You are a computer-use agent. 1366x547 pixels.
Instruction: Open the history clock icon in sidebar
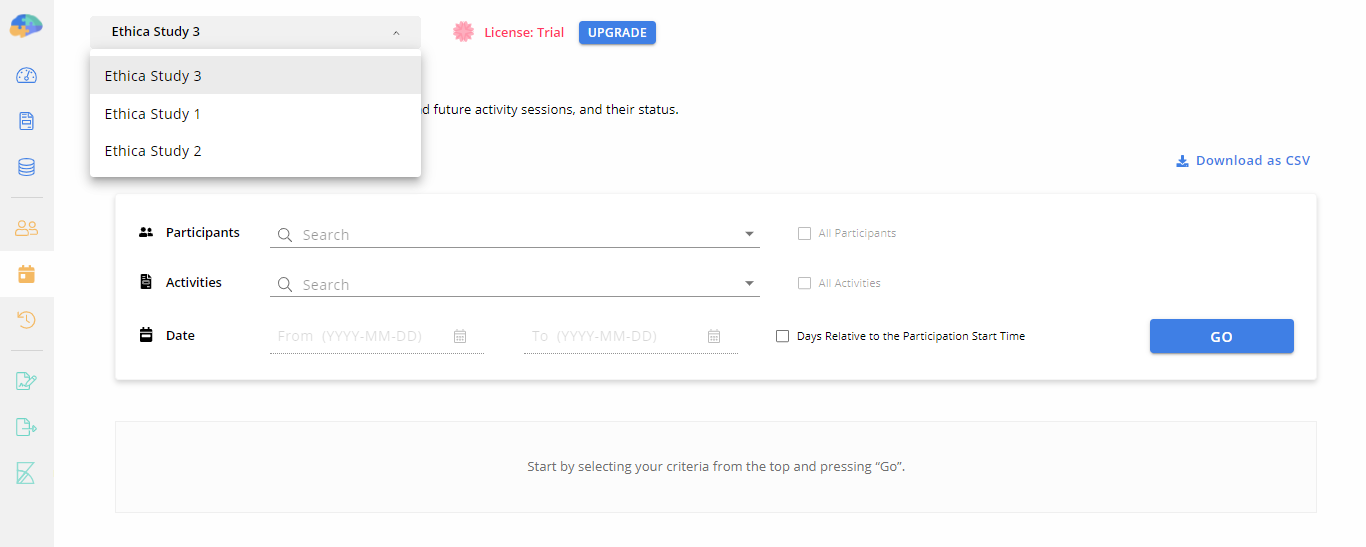[27, 320]
